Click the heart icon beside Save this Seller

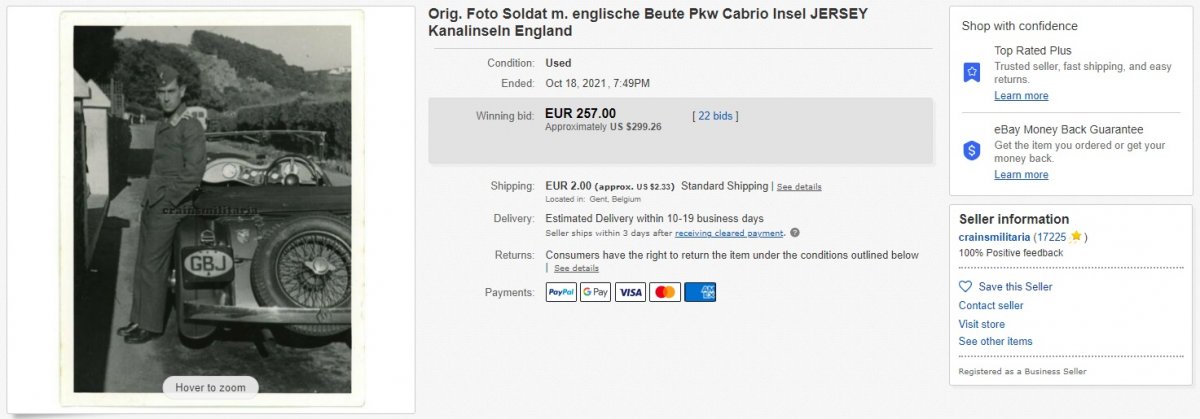click(x=965, y=287)
